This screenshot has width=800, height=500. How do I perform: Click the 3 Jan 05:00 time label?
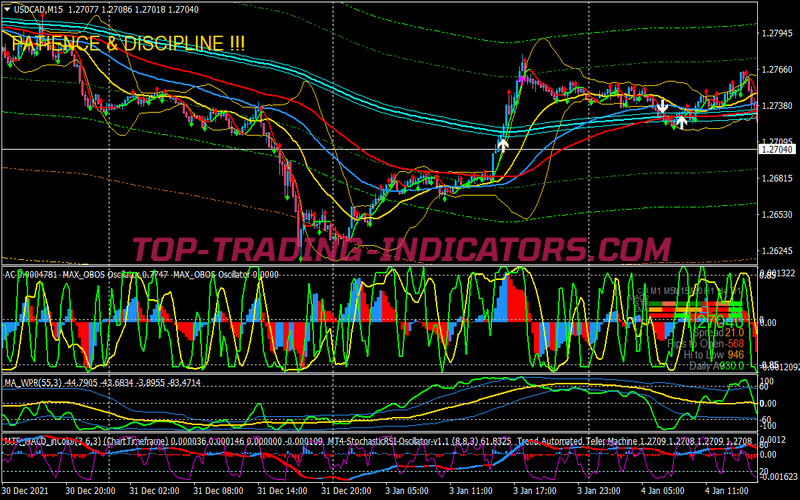(x=408, y=491)
